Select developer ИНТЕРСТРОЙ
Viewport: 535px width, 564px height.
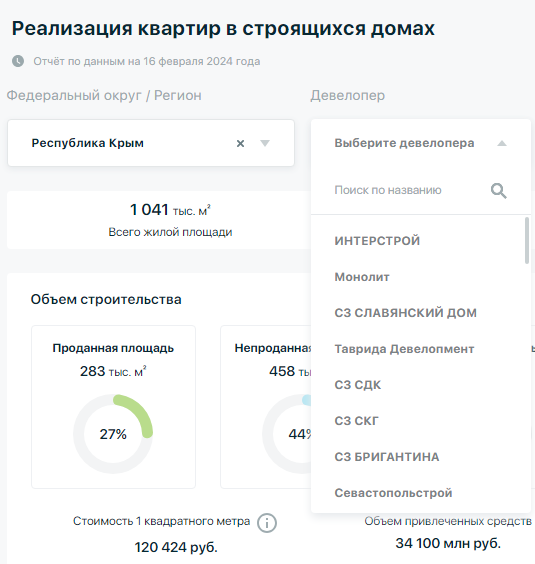[x=421, y=241]
